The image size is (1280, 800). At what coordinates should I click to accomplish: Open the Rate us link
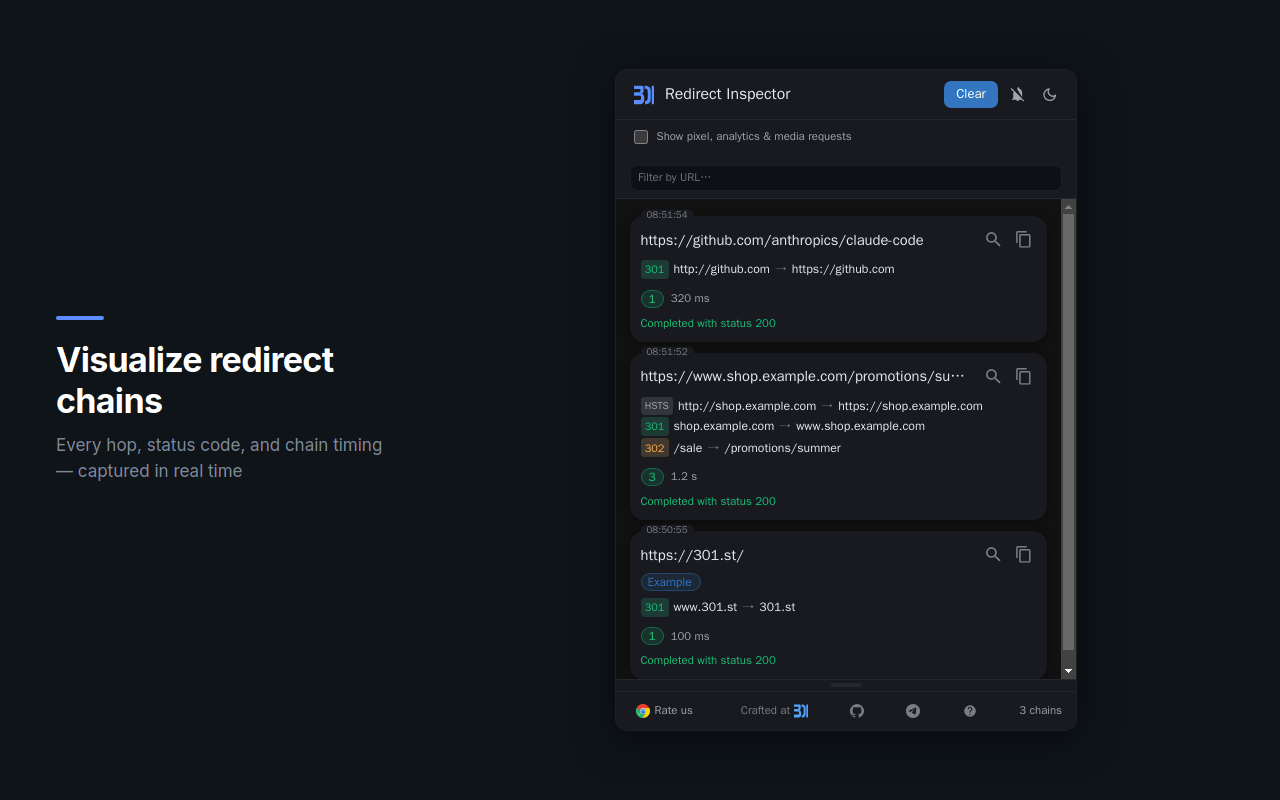coord(664,711)
